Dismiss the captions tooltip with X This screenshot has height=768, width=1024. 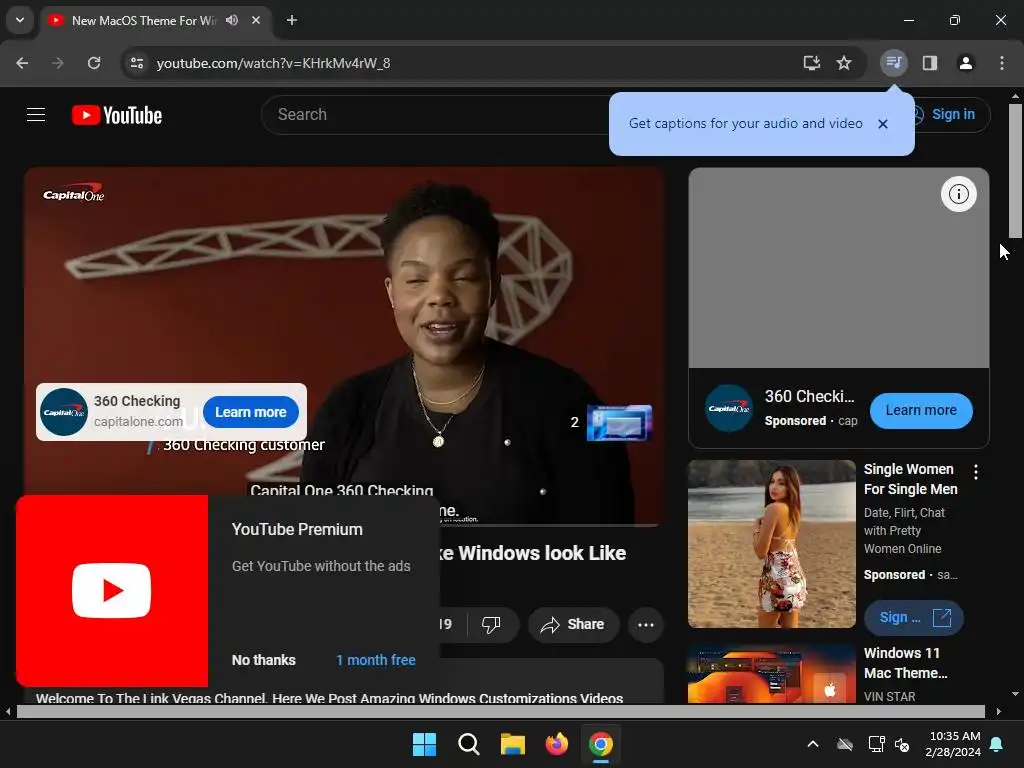pyautogui.click(x=882, y=123)
